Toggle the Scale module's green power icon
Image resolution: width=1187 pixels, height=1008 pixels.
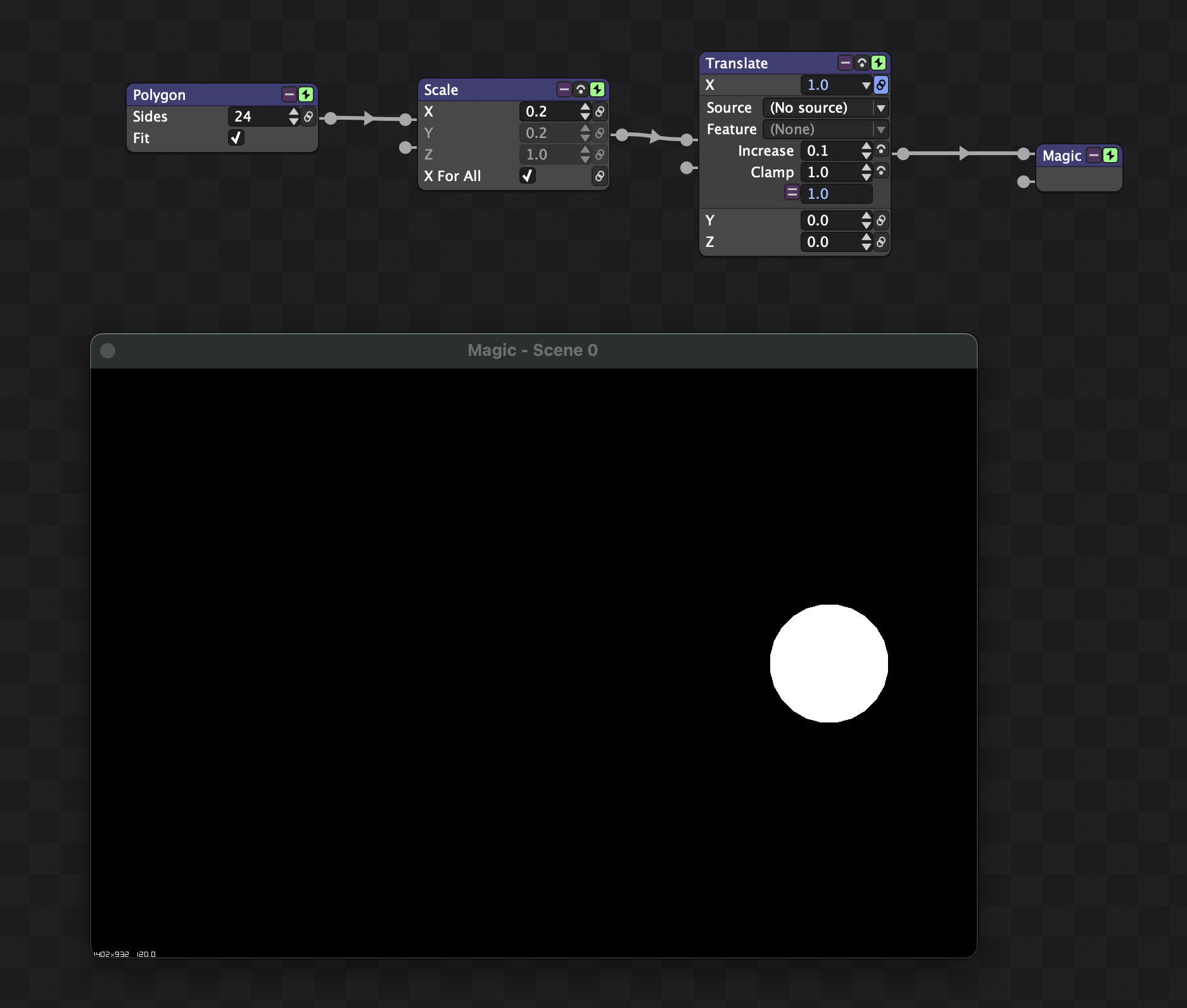tap(597, 90)
